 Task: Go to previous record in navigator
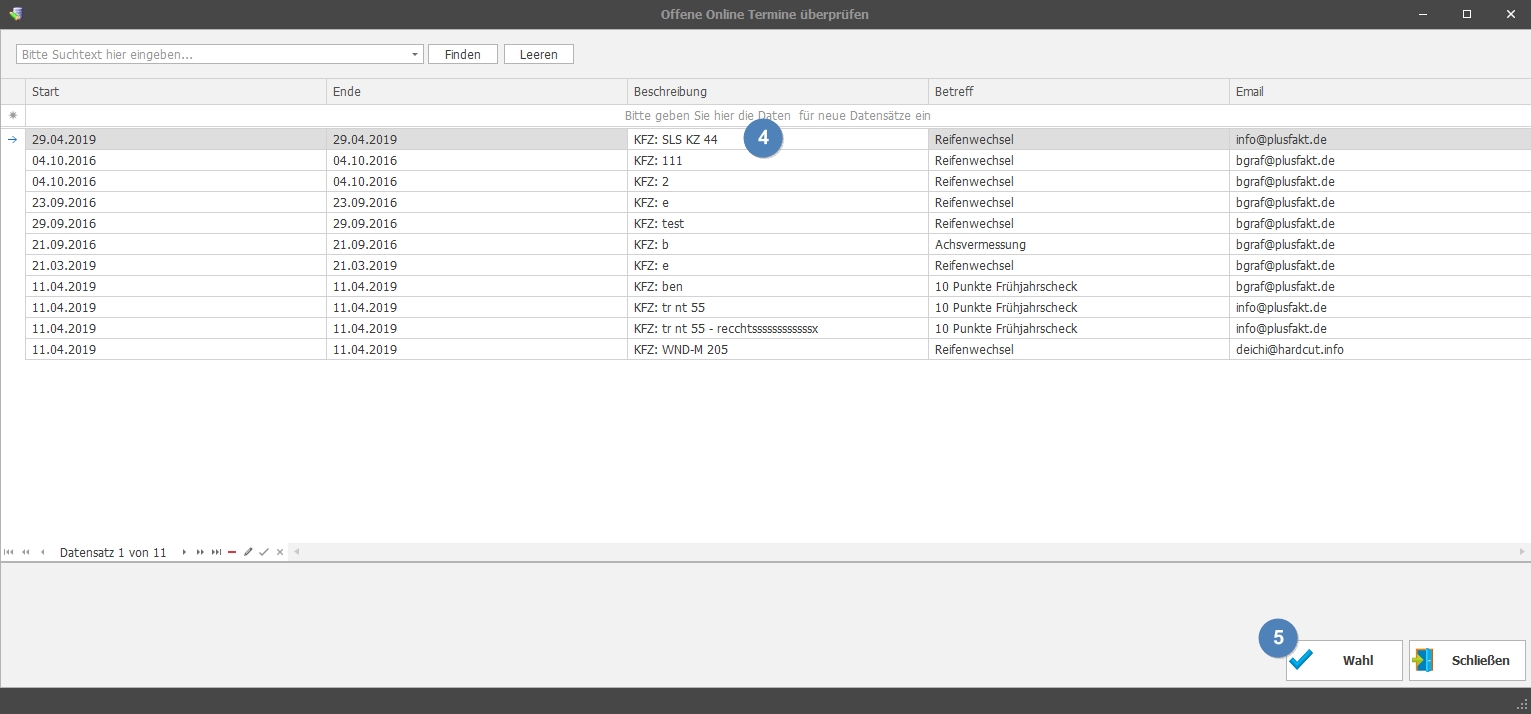(x=42, y=552)
